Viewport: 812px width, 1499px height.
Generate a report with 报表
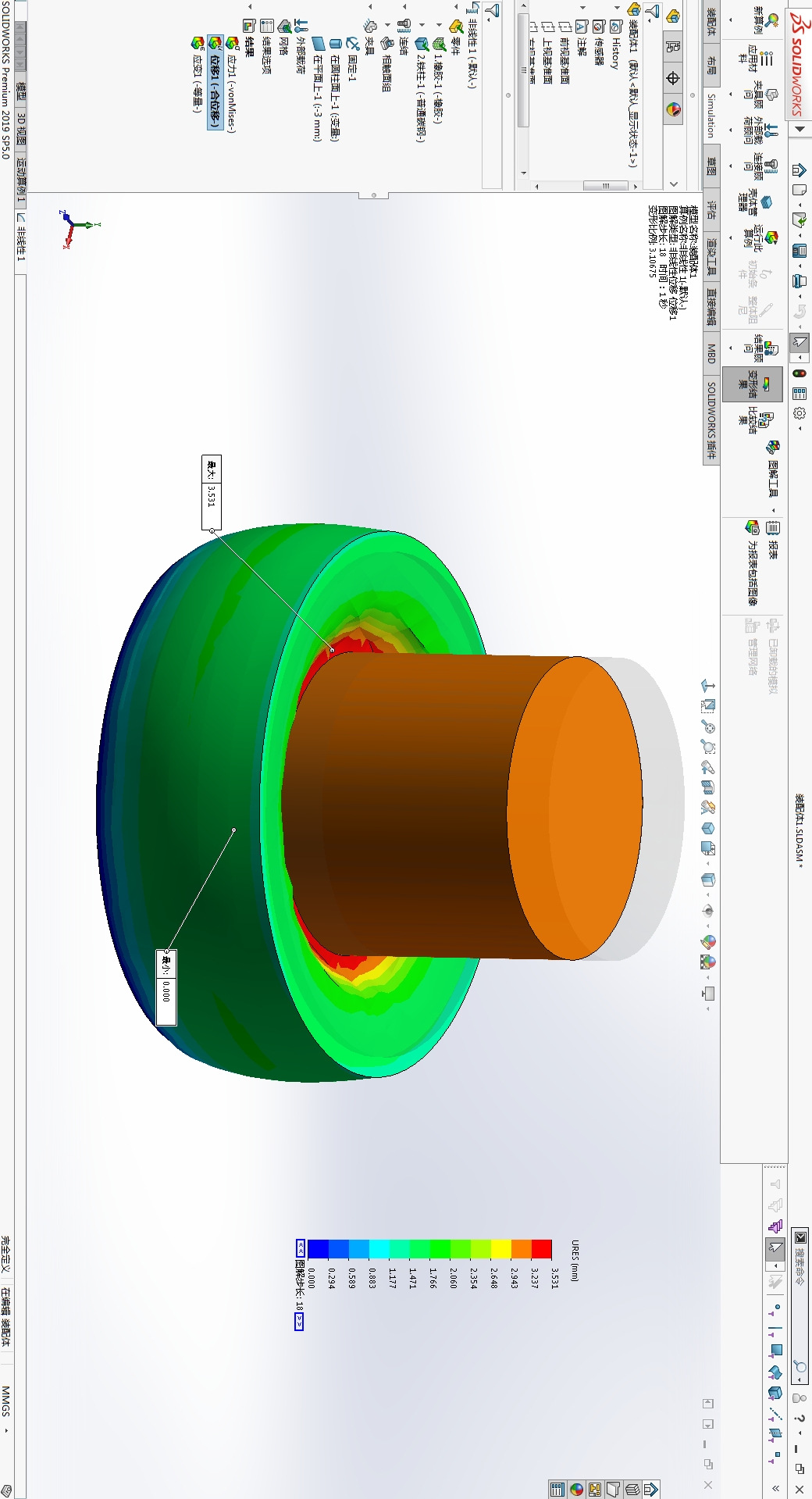773,540
